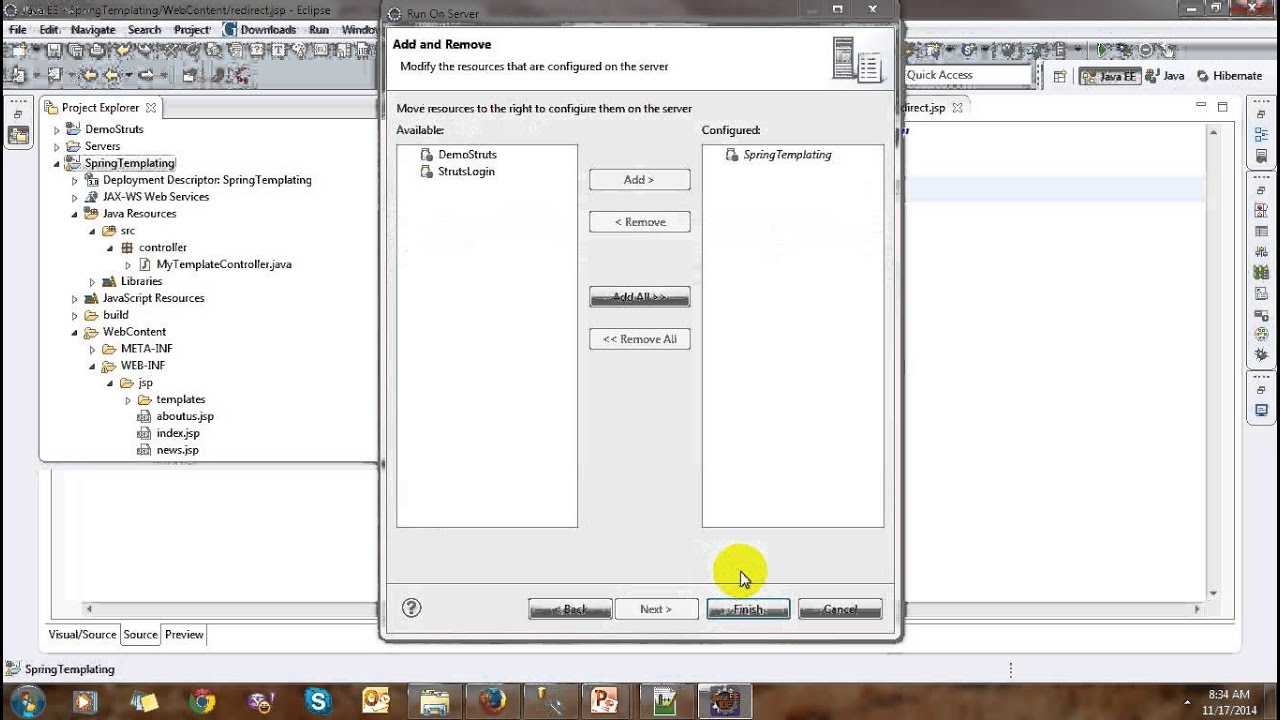Open Skype from the taskbar

tap(319, 701)
